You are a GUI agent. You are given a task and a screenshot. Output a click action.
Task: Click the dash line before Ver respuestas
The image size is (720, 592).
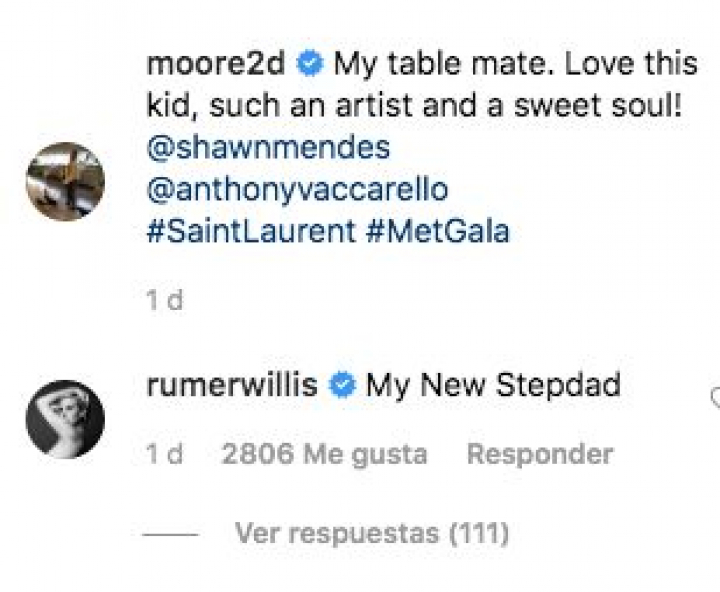(x=171, y=535)
